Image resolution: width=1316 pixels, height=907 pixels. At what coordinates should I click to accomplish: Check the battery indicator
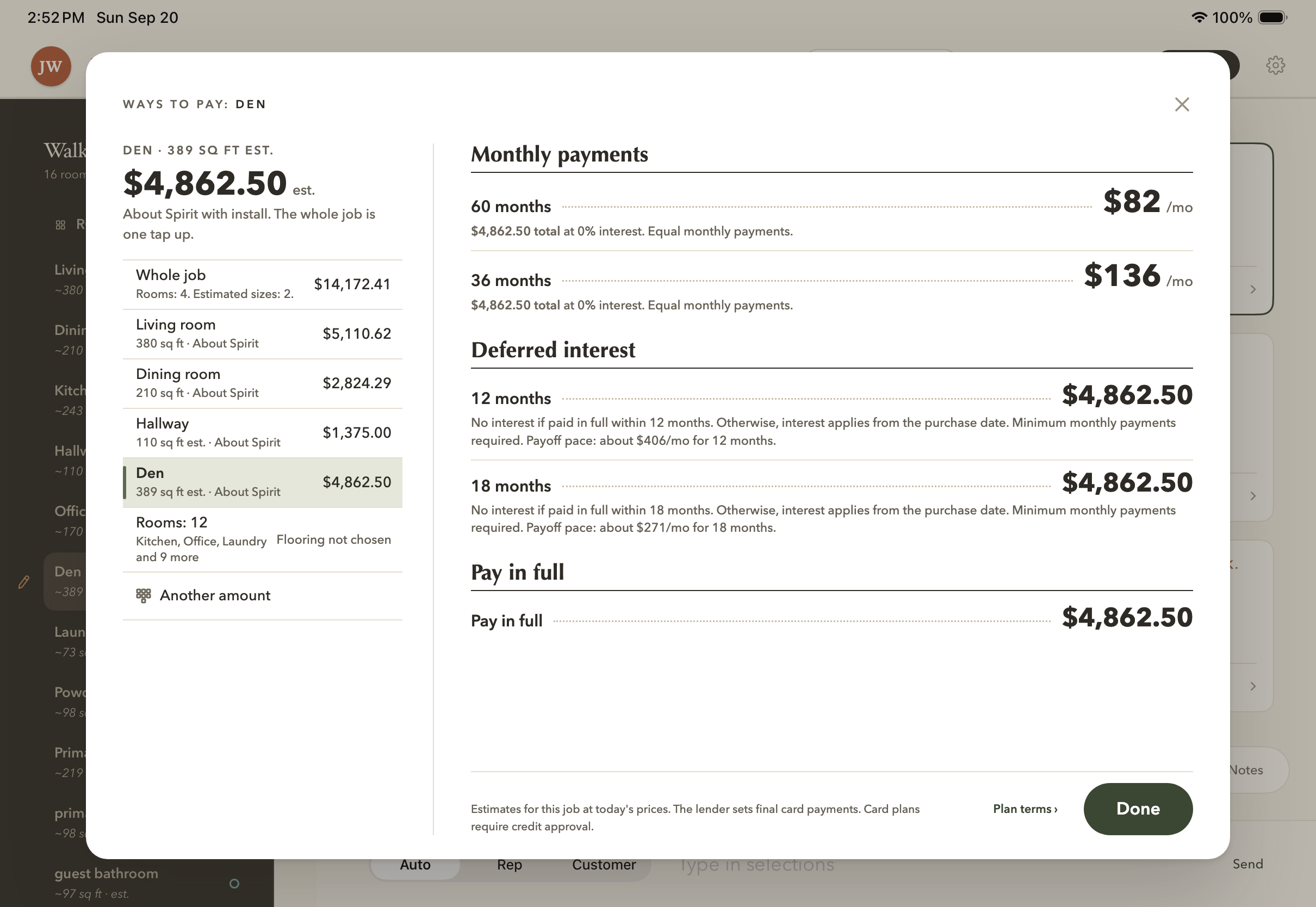1272,17
